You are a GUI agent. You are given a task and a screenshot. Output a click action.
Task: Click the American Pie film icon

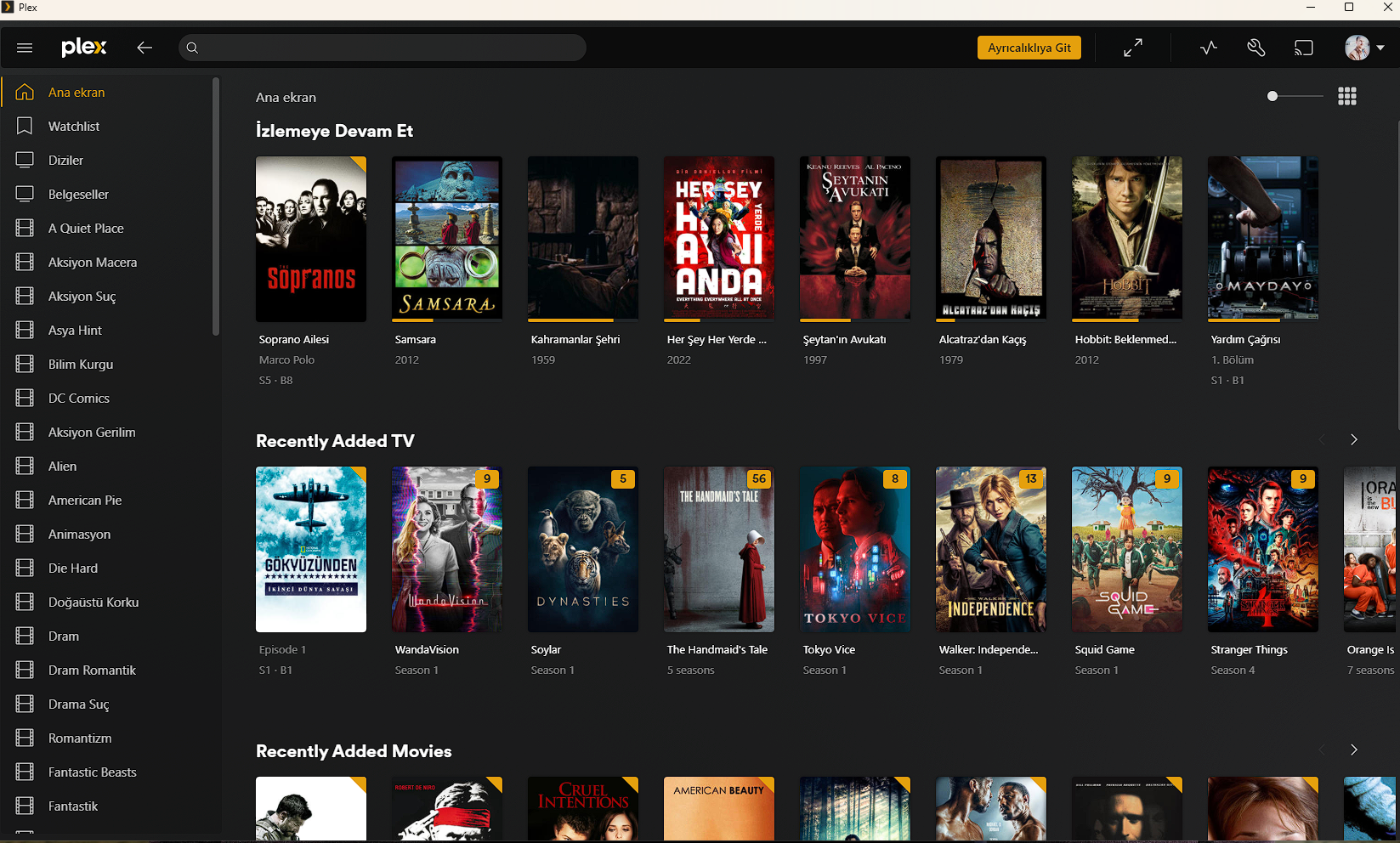(x=25, y=500)
